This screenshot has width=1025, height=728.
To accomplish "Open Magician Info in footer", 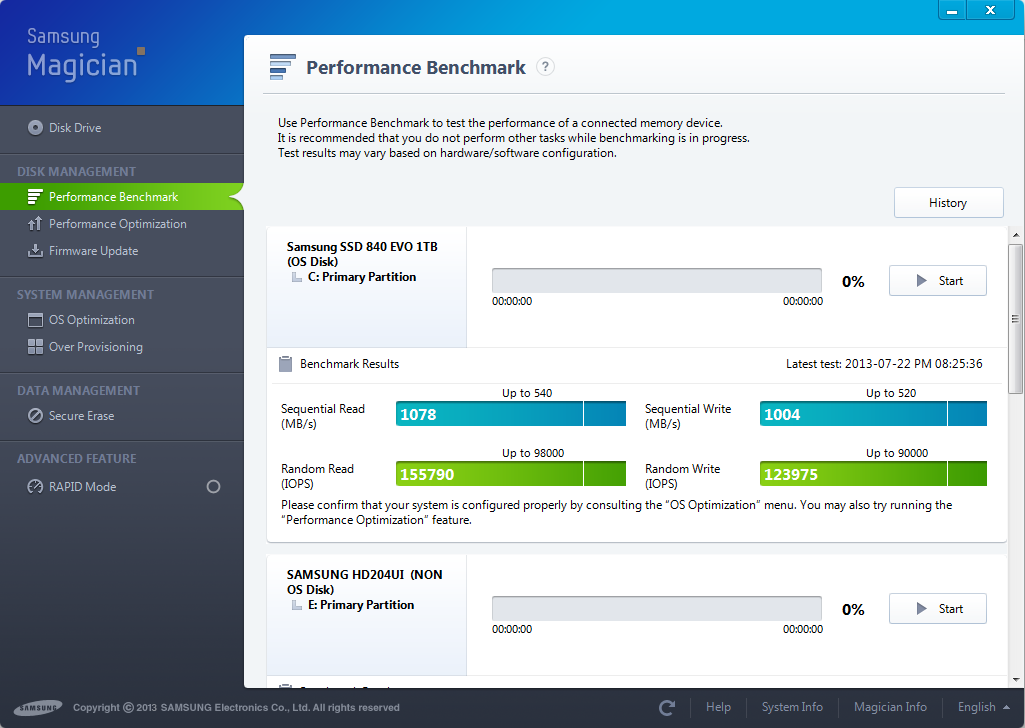I will coord(890,707).
